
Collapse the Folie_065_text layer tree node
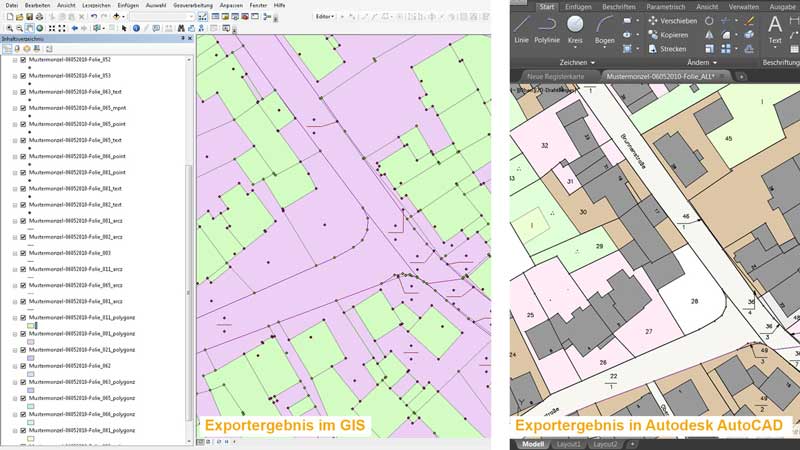15,140
